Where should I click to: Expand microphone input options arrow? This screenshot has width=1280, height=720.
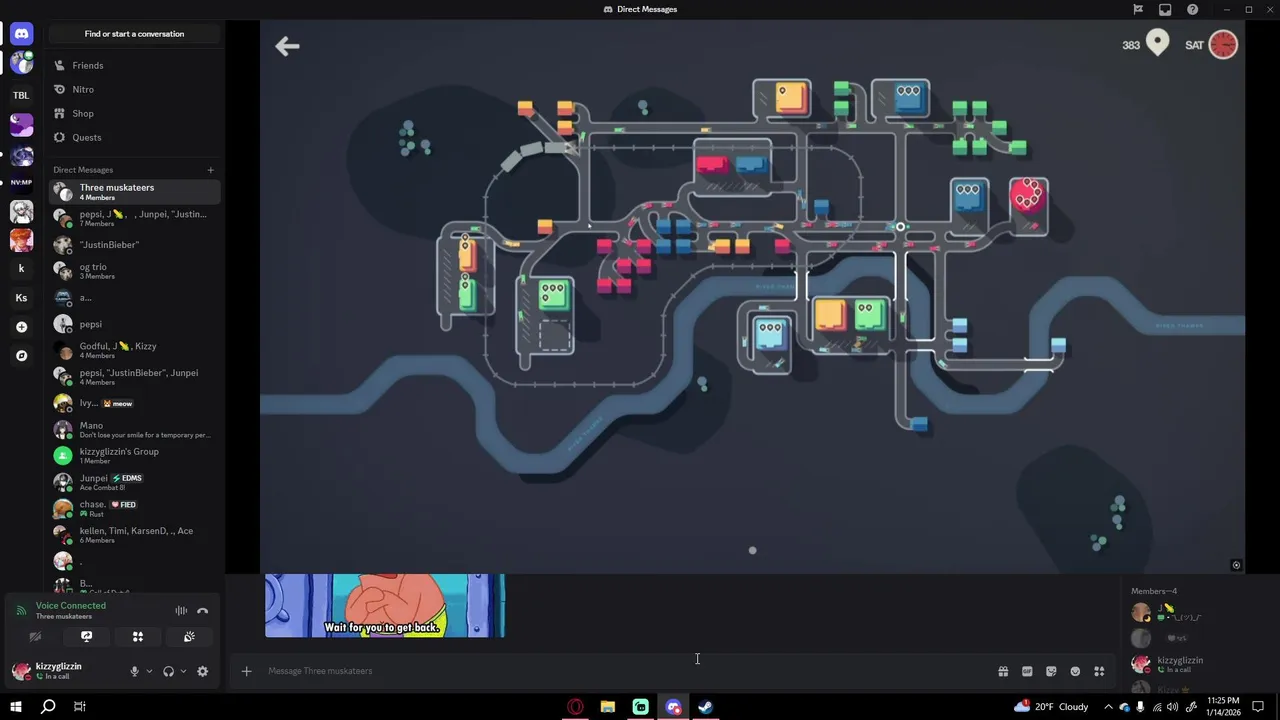(x=149, y=671)
